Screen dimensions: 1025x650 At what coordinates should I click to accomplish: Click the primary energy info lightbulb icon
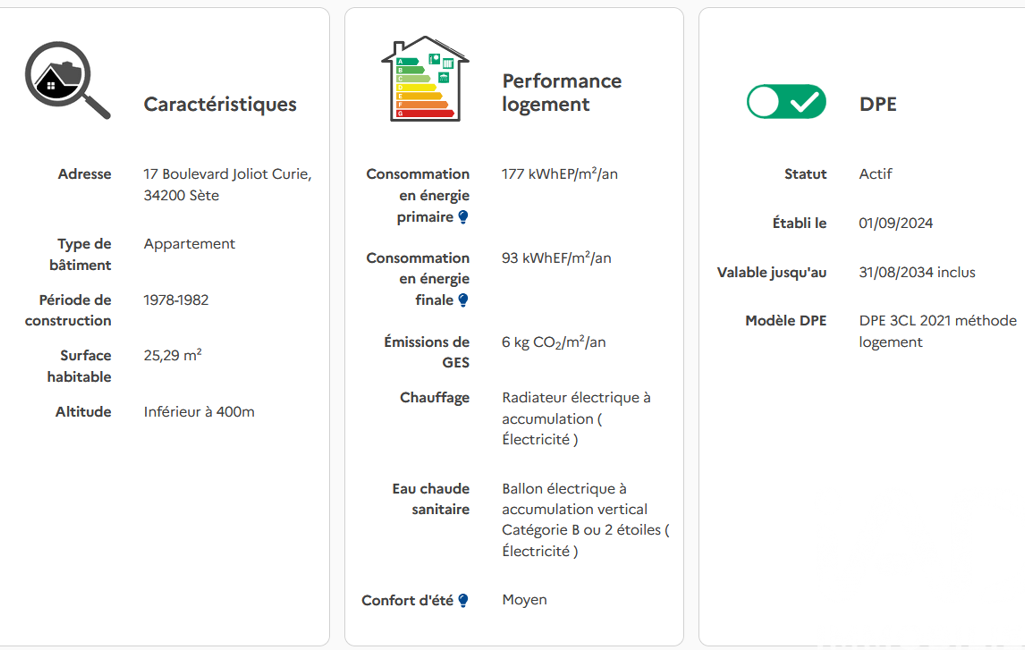463,217
